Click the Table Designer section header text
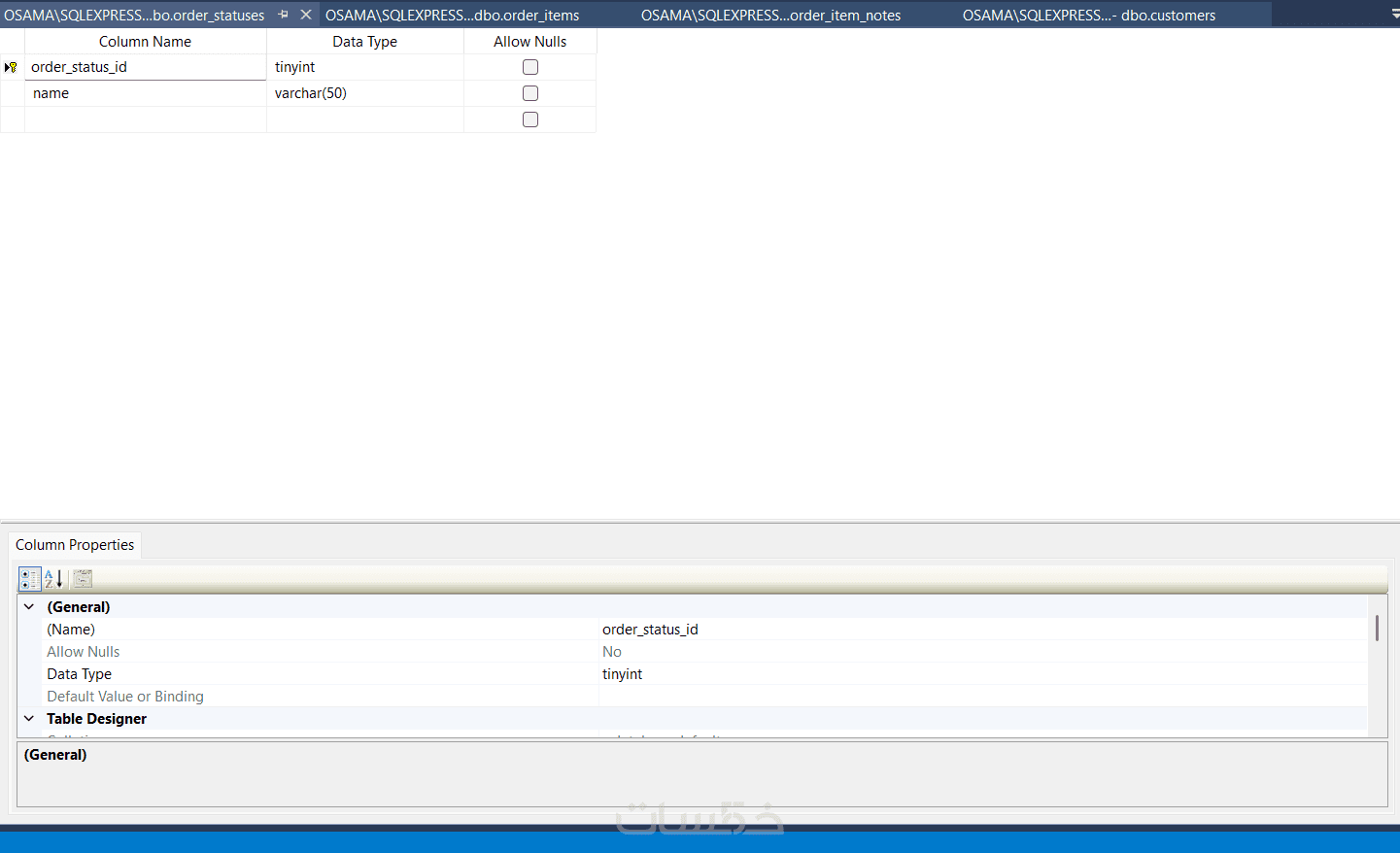This screenshot has width=1400, height=853. (96, 719)
